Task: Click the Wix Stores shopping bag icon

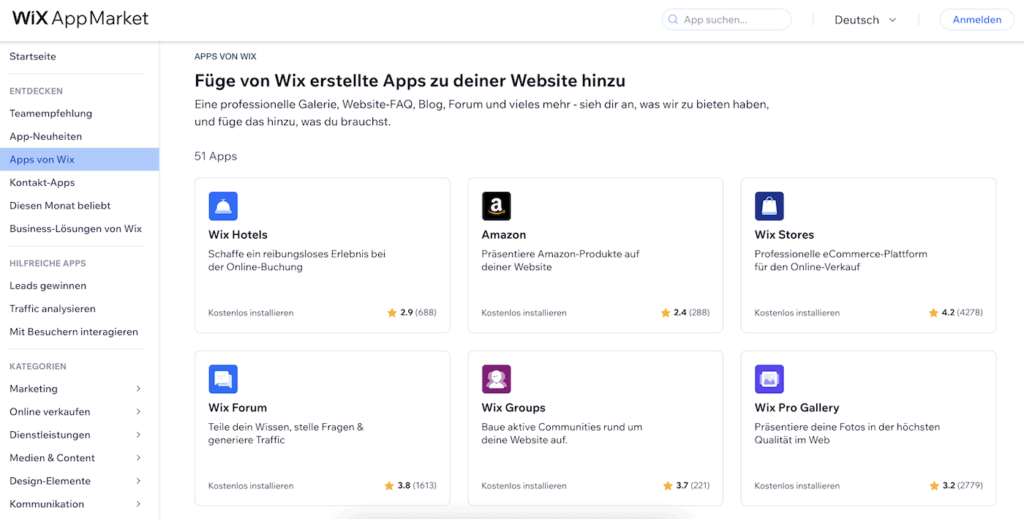Action: 769,206
